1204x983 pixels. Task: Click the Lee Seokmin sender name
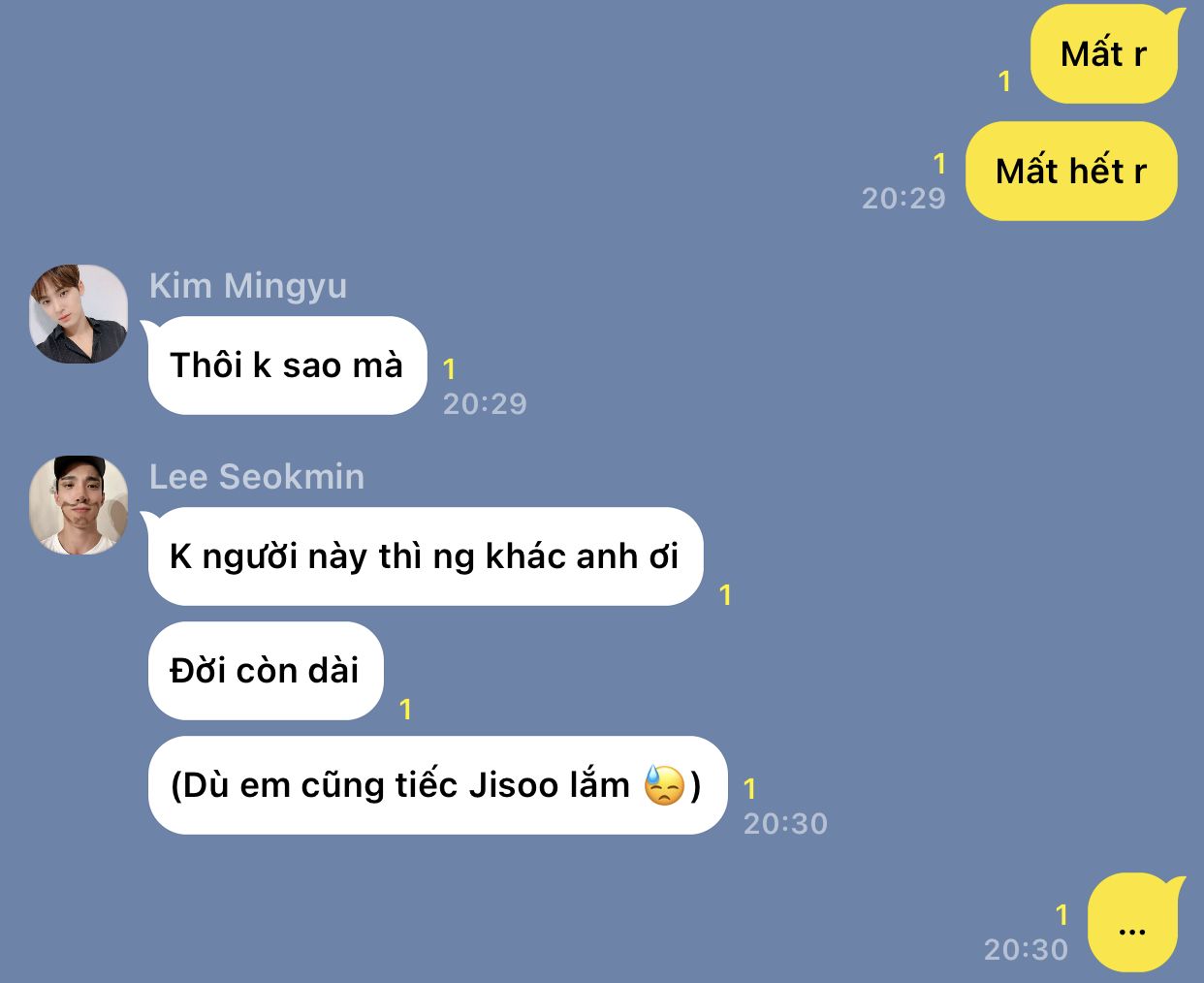pyautogui.click(x=257, y=477)
